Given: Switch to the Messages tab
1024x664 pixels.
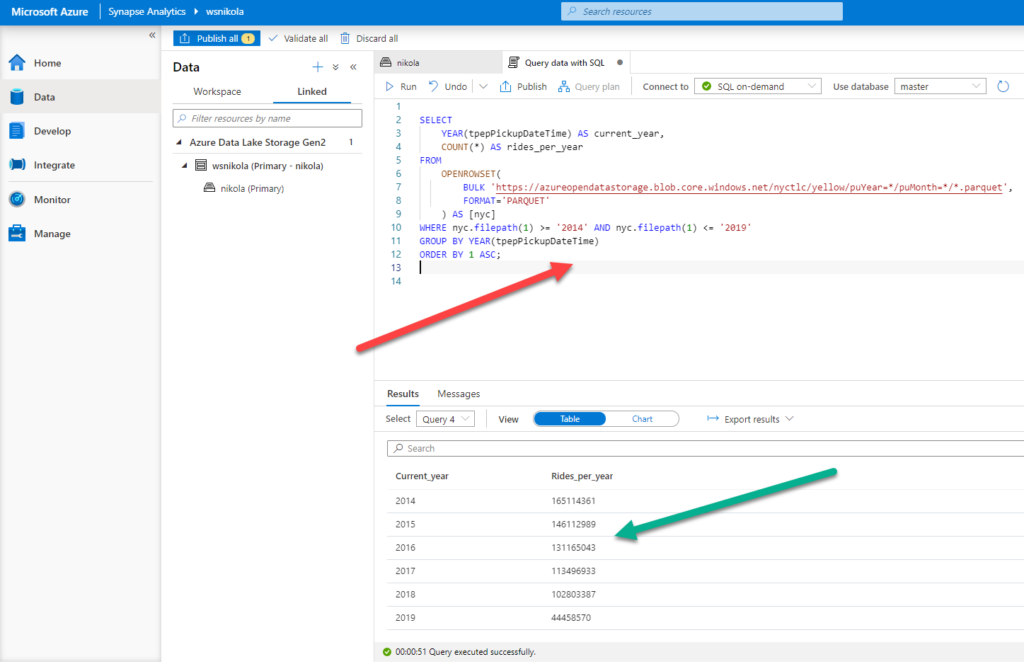Looking at the screenshot, I should 458,394.
